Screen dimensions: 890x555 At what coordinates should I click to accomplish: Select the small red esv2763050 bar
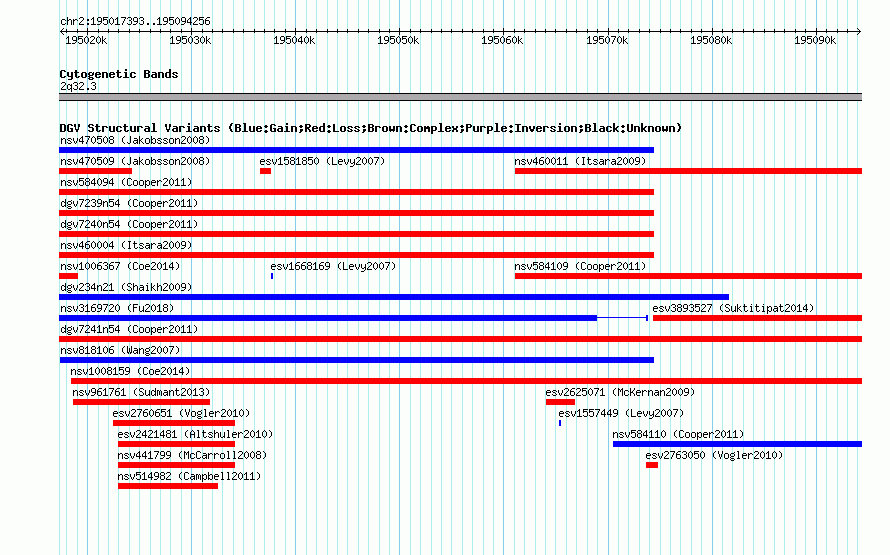(x=652, y=465)
